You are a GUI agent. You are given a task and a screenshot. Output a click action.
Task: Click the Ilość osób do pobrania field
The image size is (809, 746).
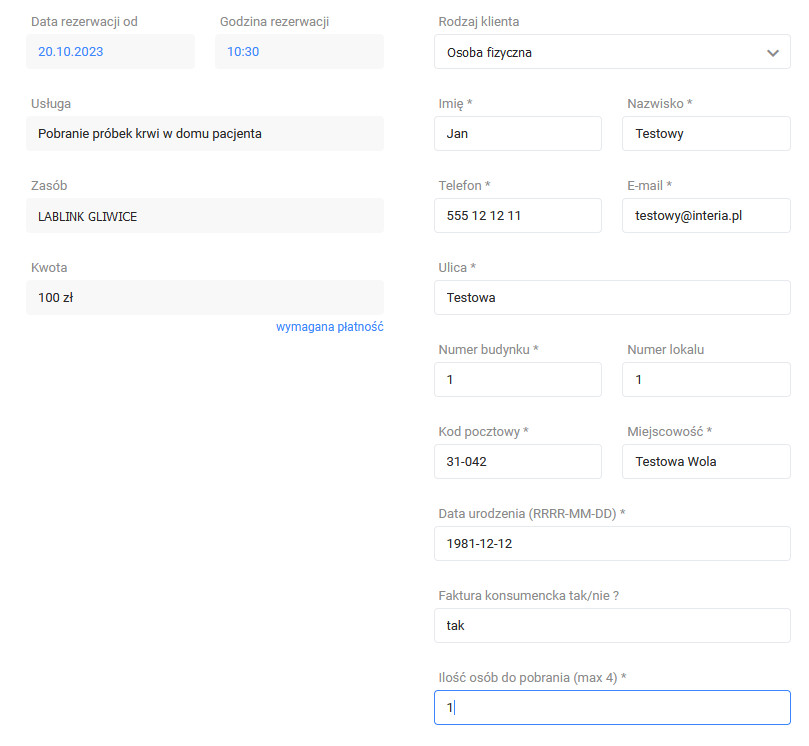[612, 708]
